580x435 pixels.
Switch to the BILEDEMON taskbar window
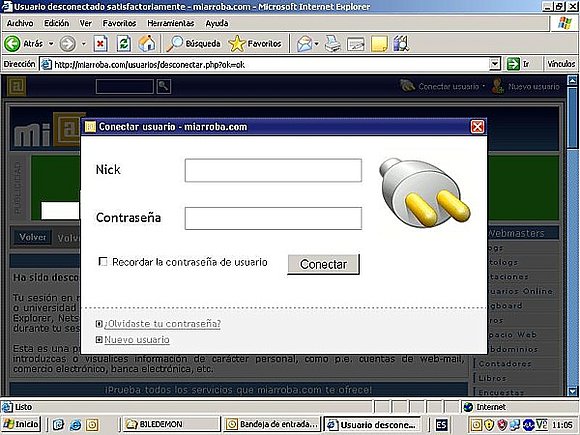tap(171, 424)
